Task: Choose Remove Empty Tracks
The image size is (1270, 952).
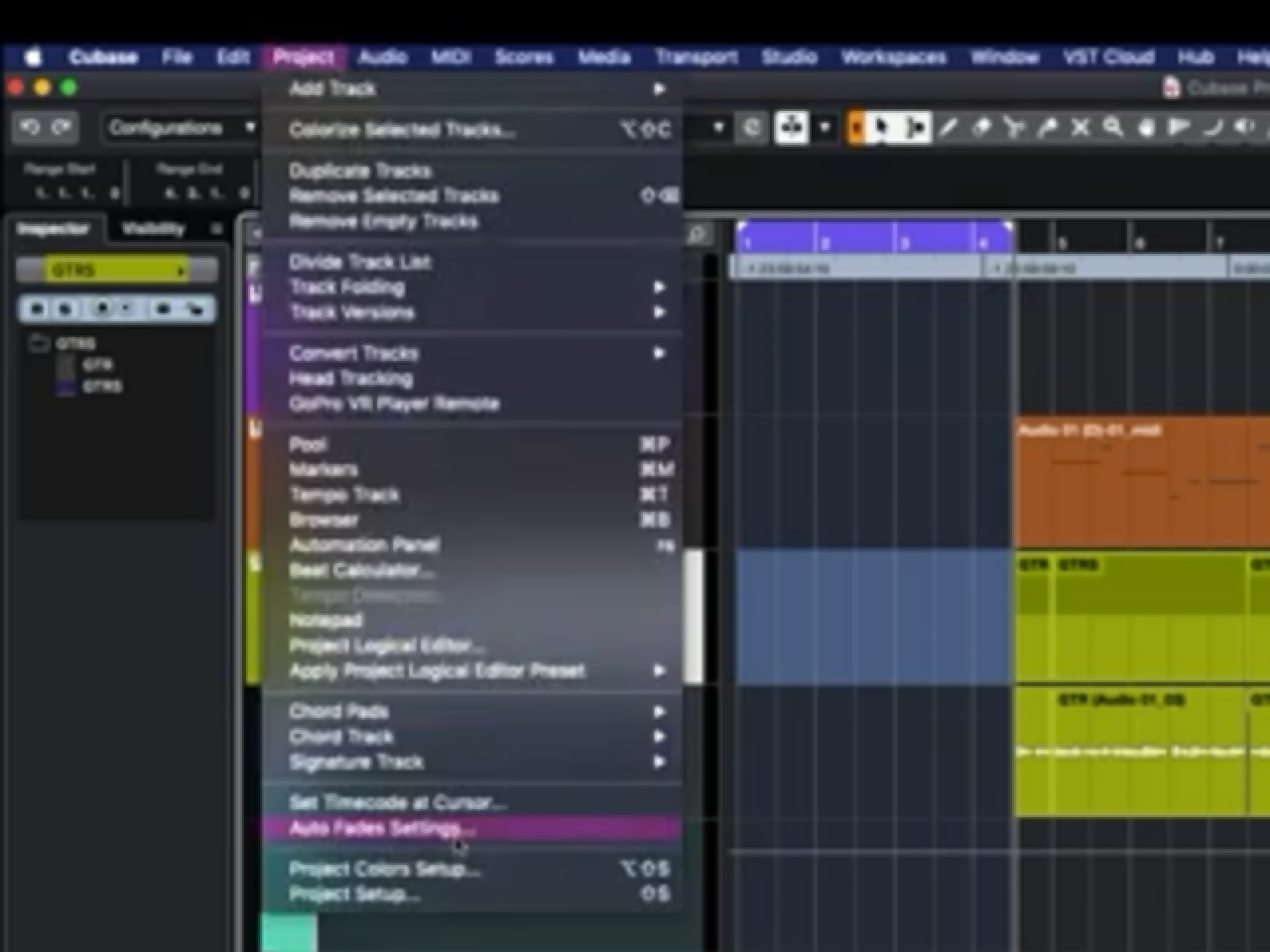Action: (473, 221)
